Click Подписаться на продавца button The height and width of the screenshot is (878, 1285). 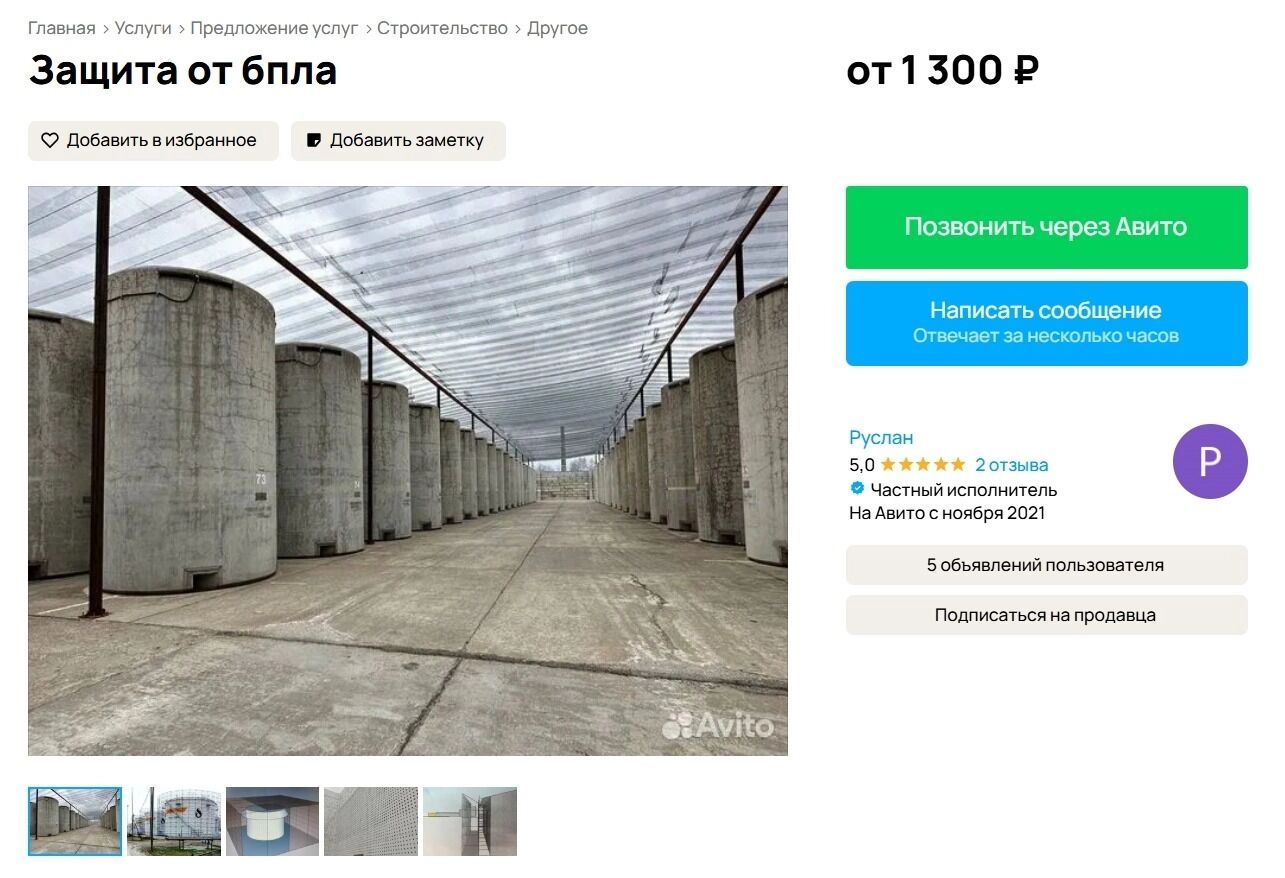(x=1047, y=615)
